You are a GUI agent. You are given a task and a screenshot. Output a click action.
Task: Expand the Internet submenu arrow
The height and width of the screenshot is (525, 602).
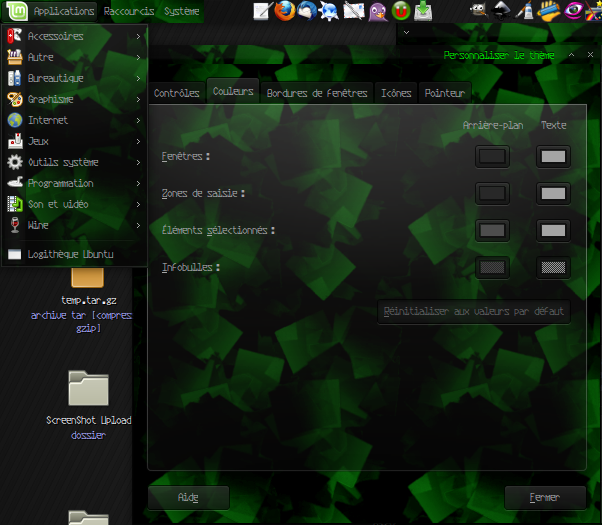[x=138, y=120]
